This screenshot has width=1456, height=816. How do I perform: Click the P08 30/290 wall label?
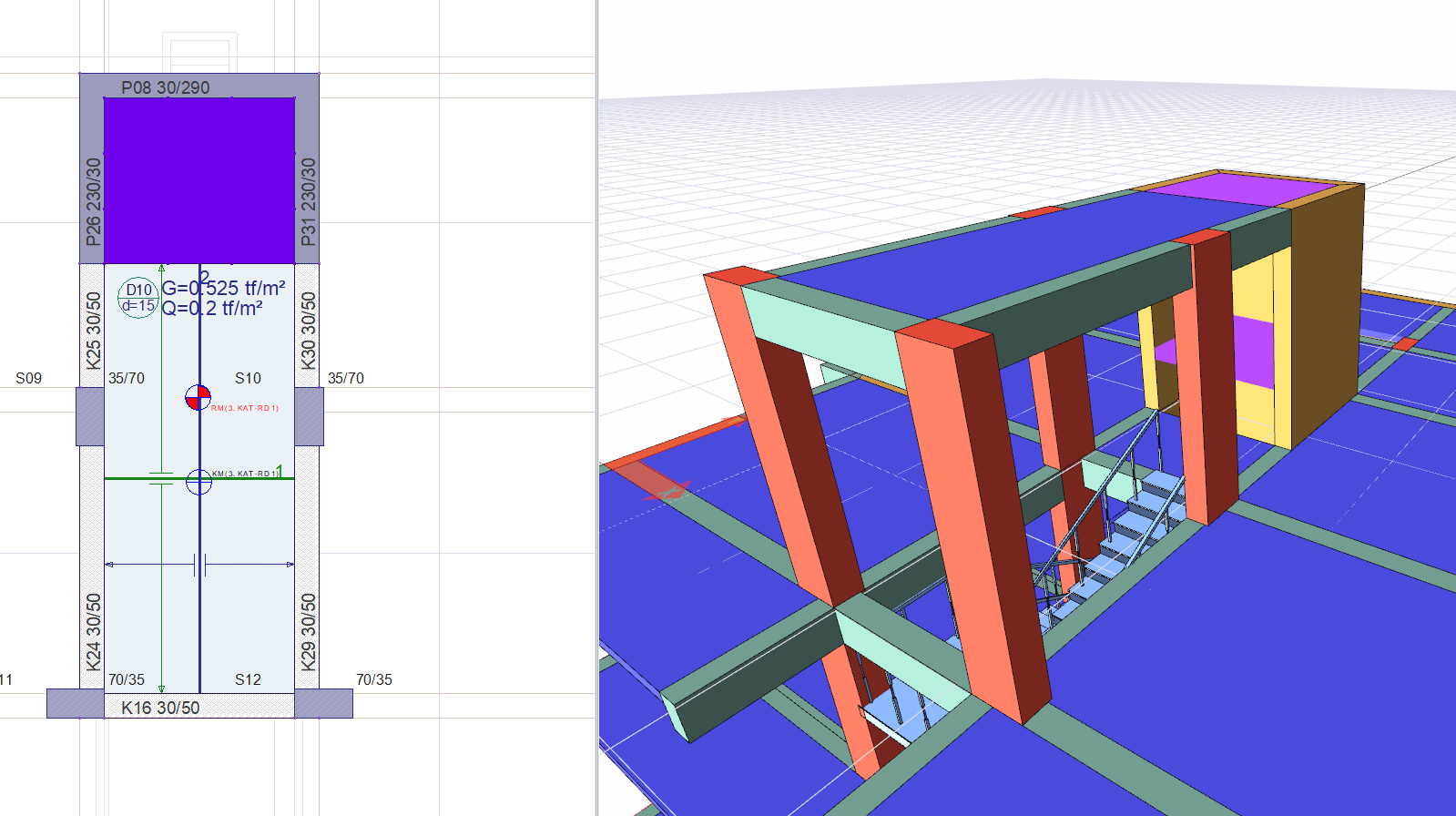pos(165,87)
